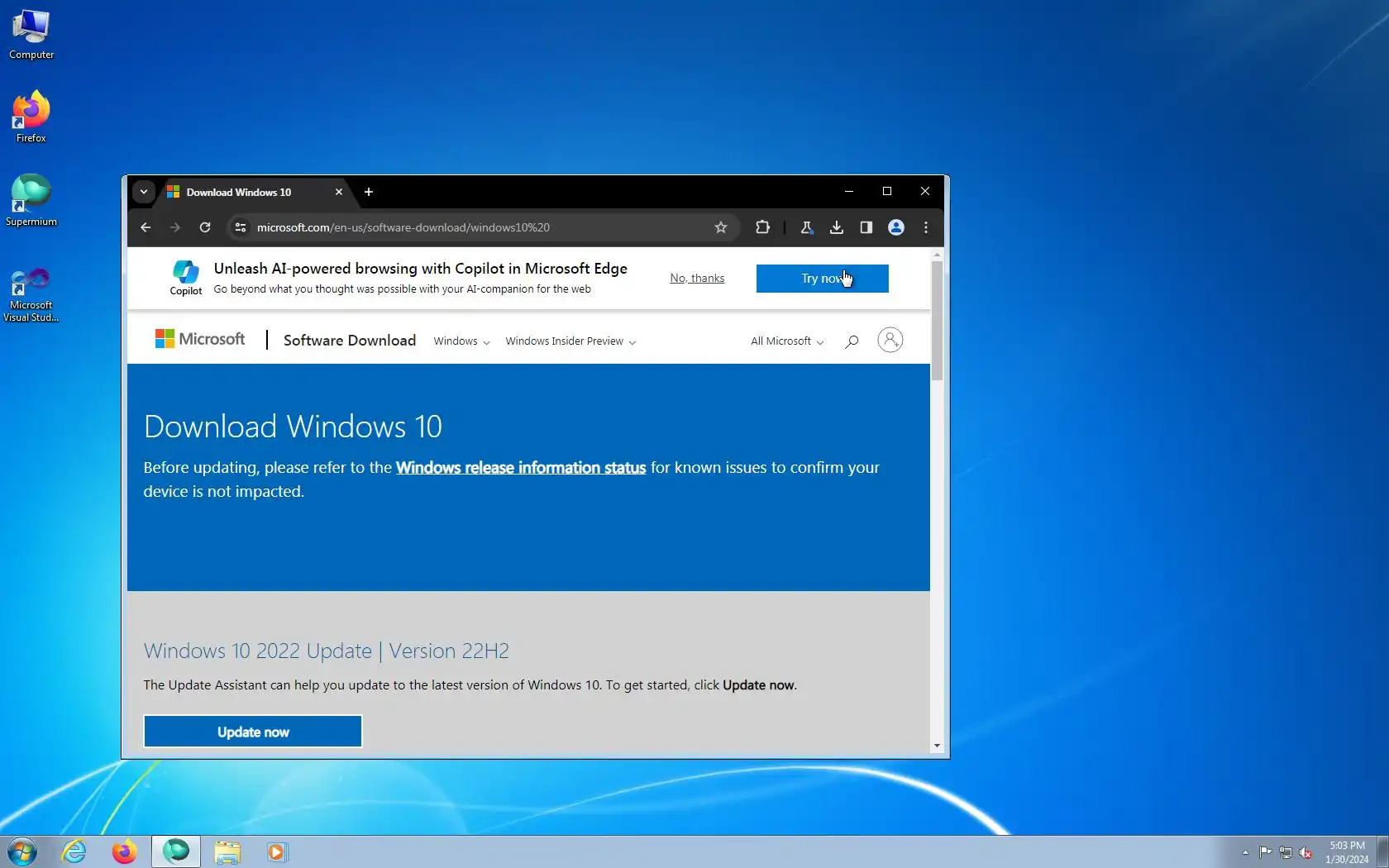
Task: Click the browser forward arrow
Action: 175,227
